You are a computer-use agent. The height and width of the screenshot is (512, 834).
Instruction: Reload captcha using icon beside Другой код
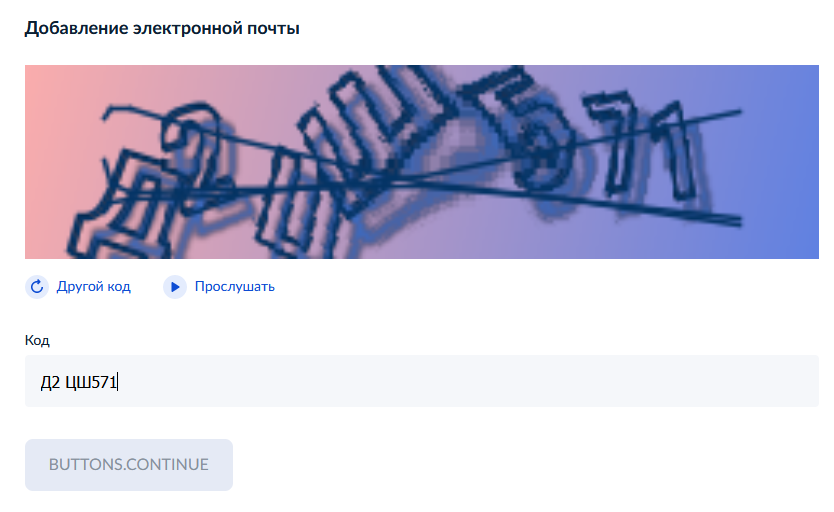coord(37,287)
